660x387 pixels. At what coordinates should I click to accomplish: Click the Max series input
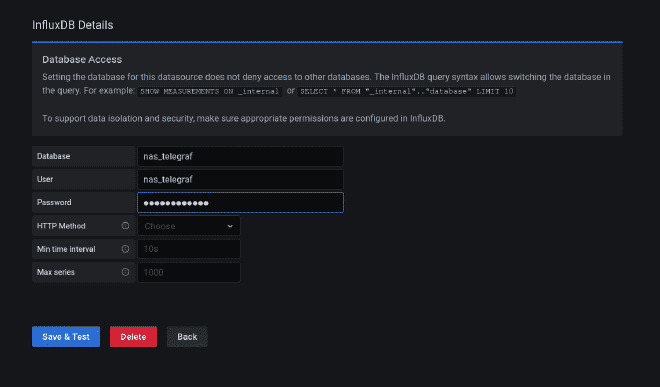point(189,272)
